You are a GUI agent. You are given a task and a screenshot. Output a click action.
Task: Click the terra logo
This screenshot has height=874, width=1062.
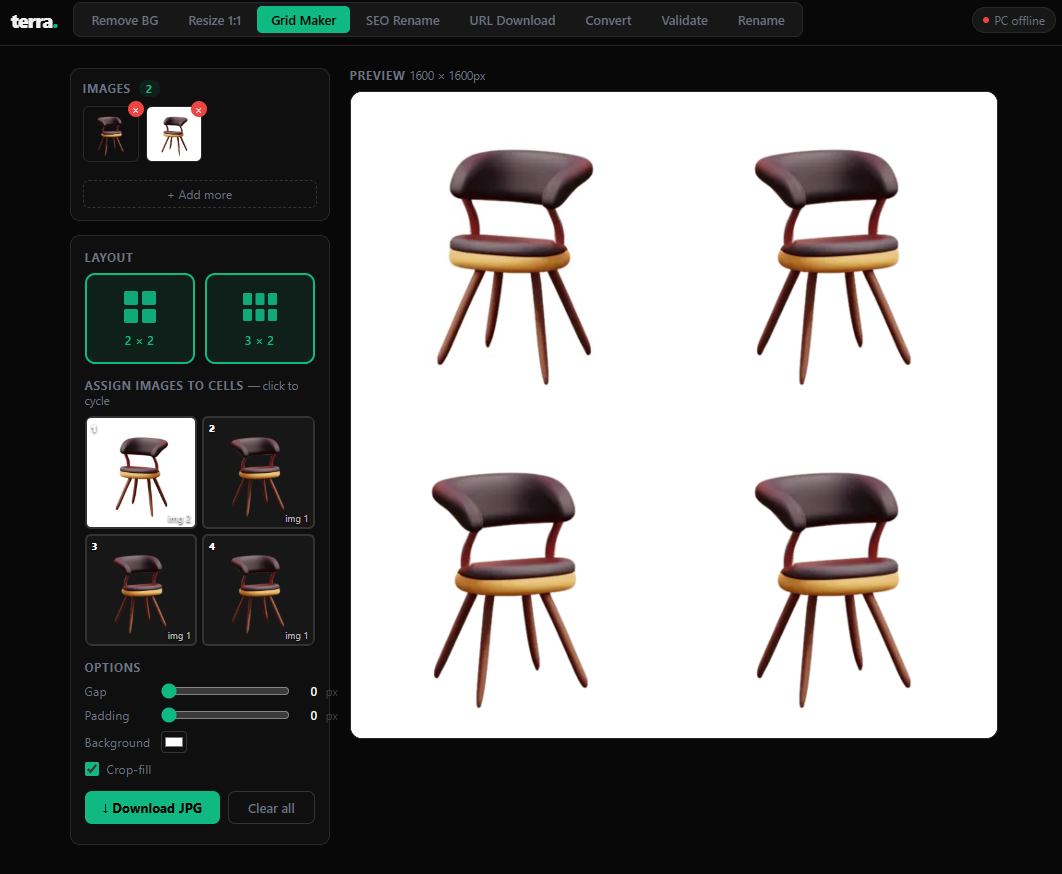click(34, 22)
